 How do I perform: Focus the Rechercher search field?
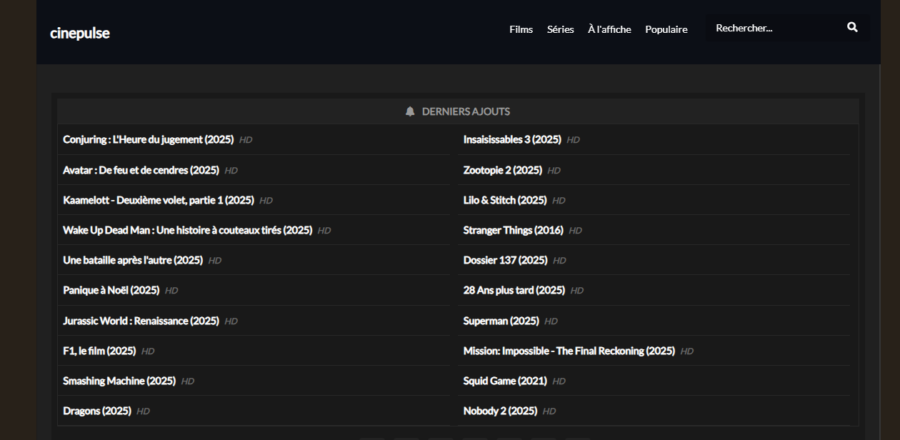[x=770, y=28]
